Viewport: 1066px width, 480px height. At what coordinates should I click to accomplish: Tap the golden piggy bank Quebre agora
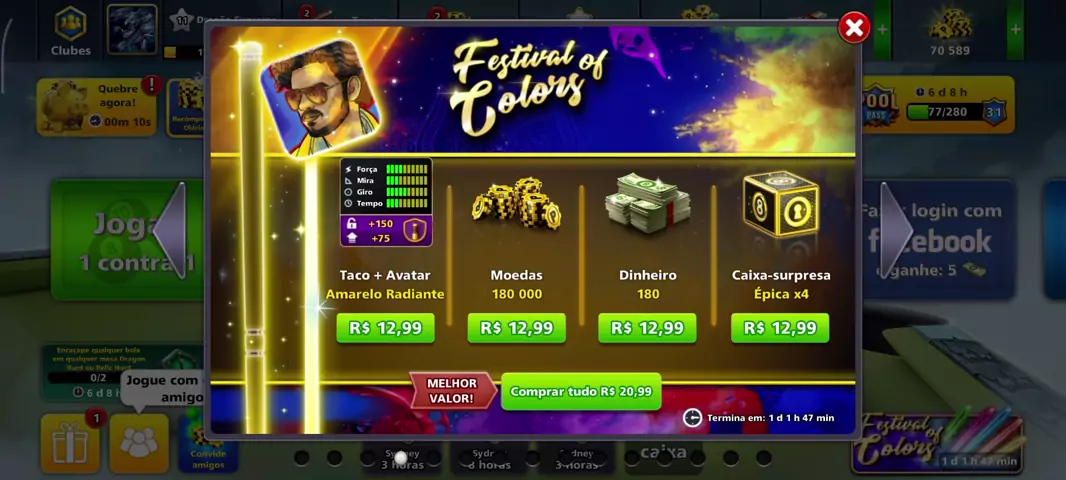[x=97, y=105]
